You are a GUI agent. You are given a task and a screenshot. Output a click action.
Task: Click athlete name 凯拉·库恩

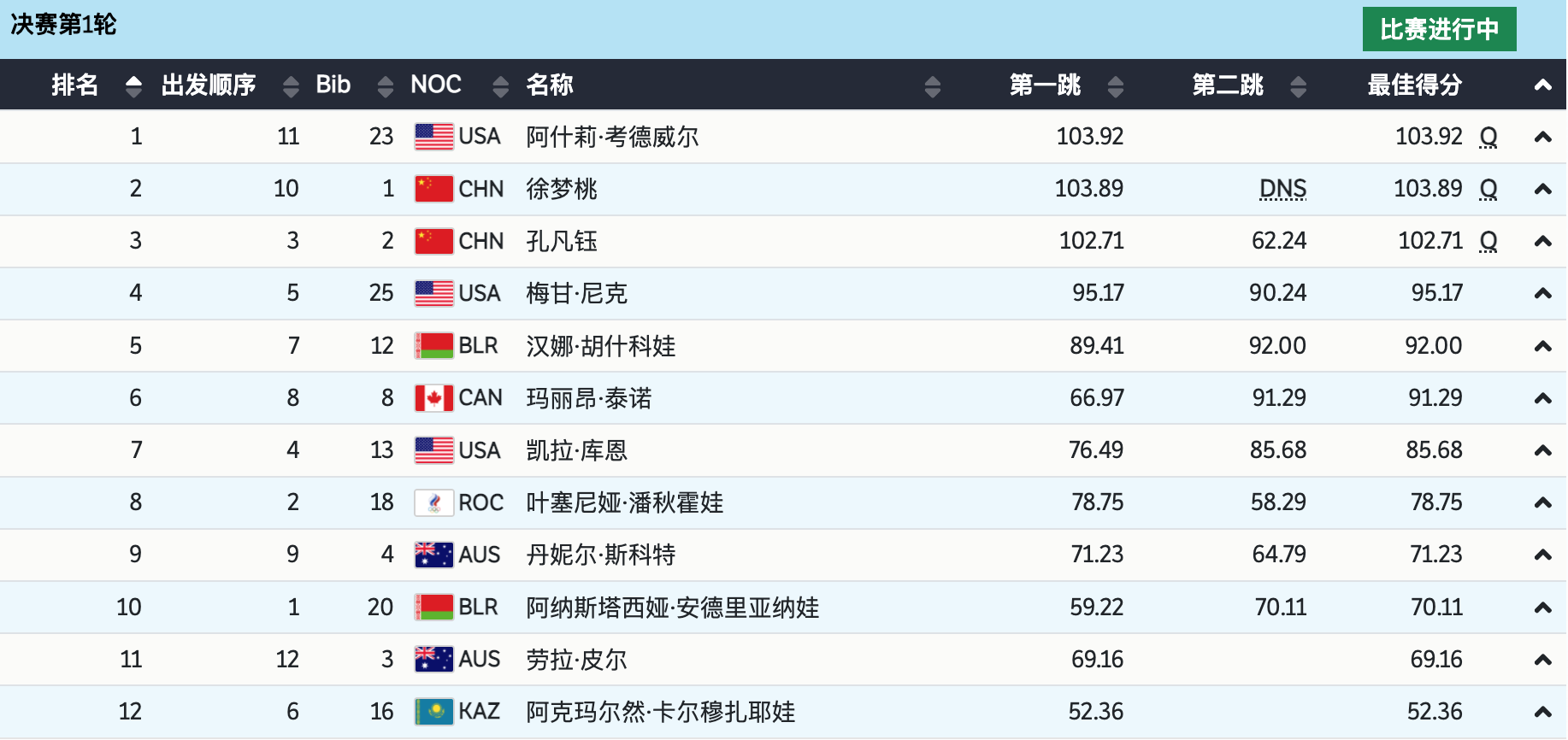(576, 450)
